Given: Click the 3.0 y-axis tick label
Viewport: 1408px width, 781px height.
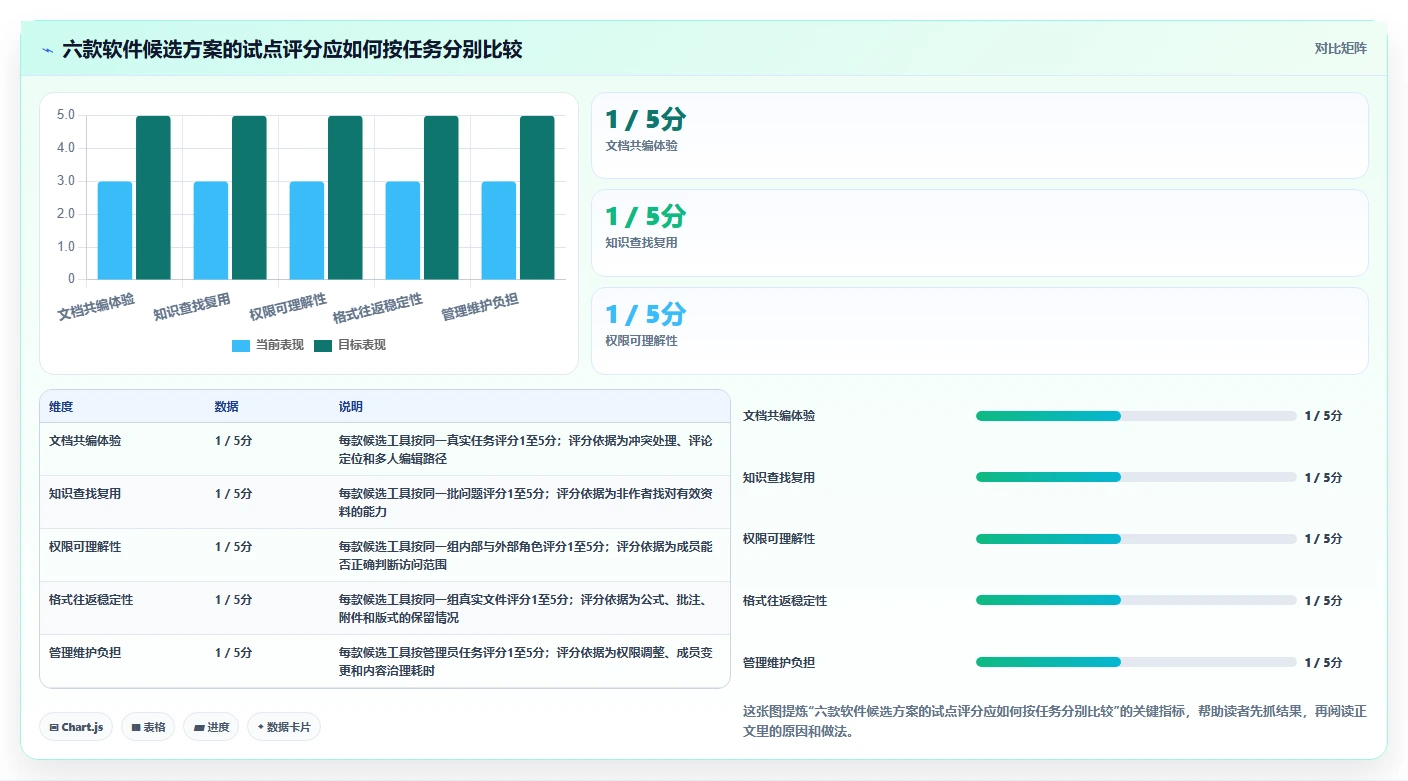Looking at the screenshot, I should pyautogui.click(x=65, y=181).
